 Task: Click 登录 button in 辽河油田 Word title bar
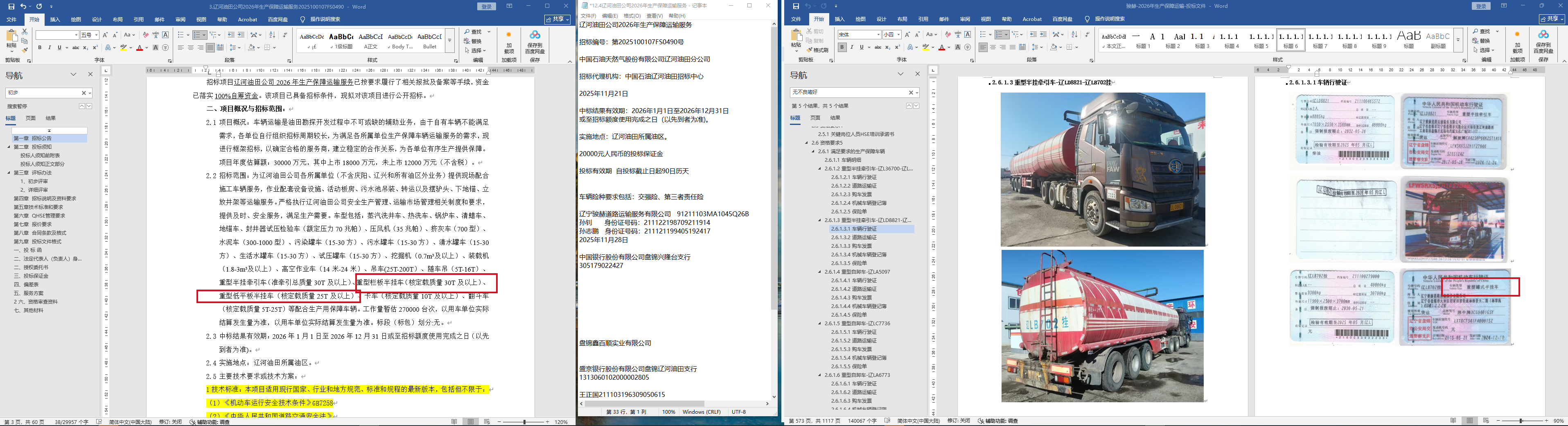tap(486, 7)
